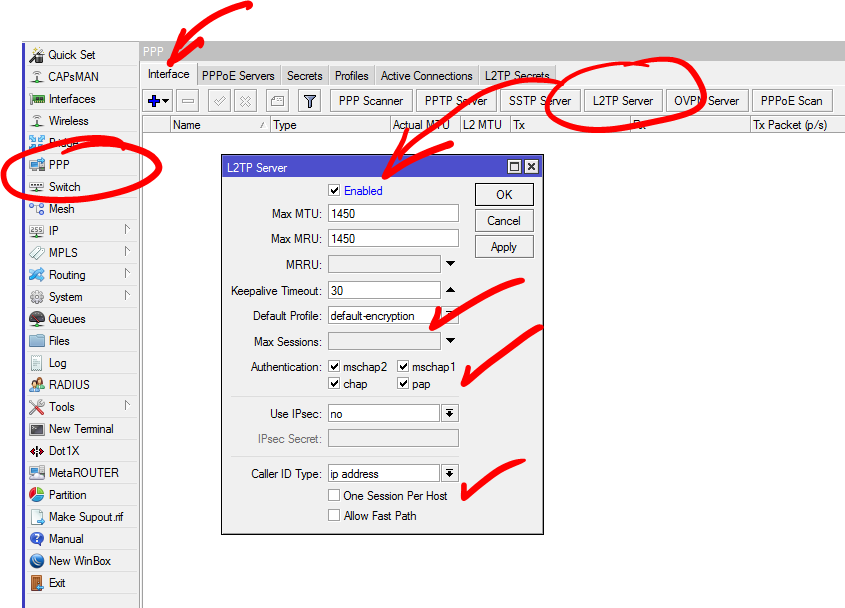Expand the MRRU field arrow
Screen dimensions: 845x608
pos(450,264)
